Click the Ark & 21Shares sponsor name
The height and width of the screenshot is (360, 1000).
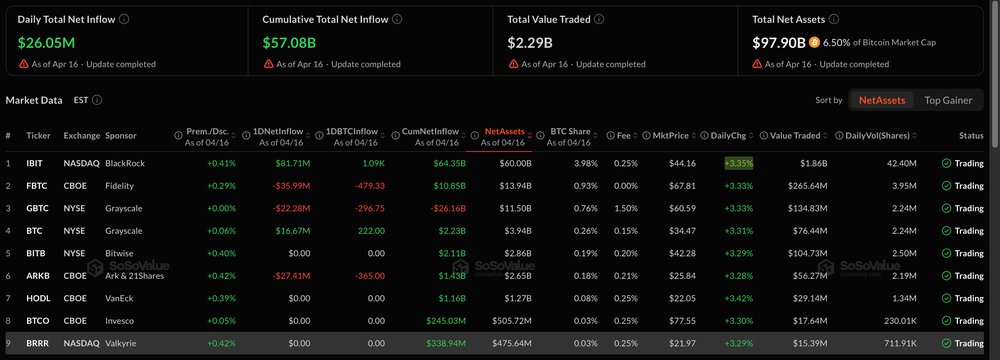135,276
